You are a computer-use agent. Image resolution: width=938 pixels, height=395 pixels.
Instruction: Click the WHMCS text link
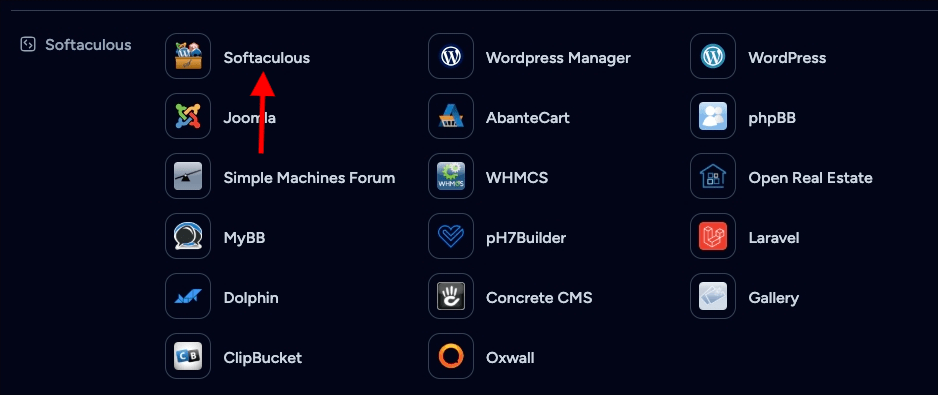[517, 178]
